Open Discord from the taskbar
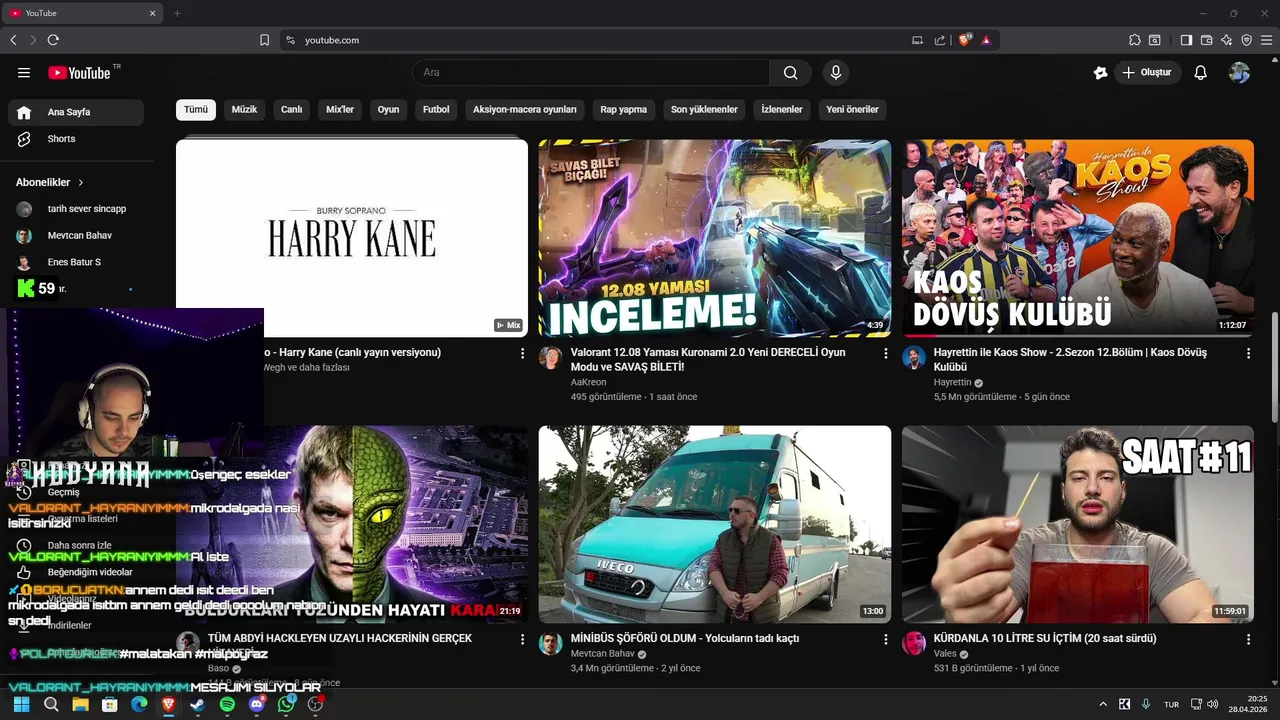Image resolution: width=1280 pixels, height=720 pixels. pos(257,704)
